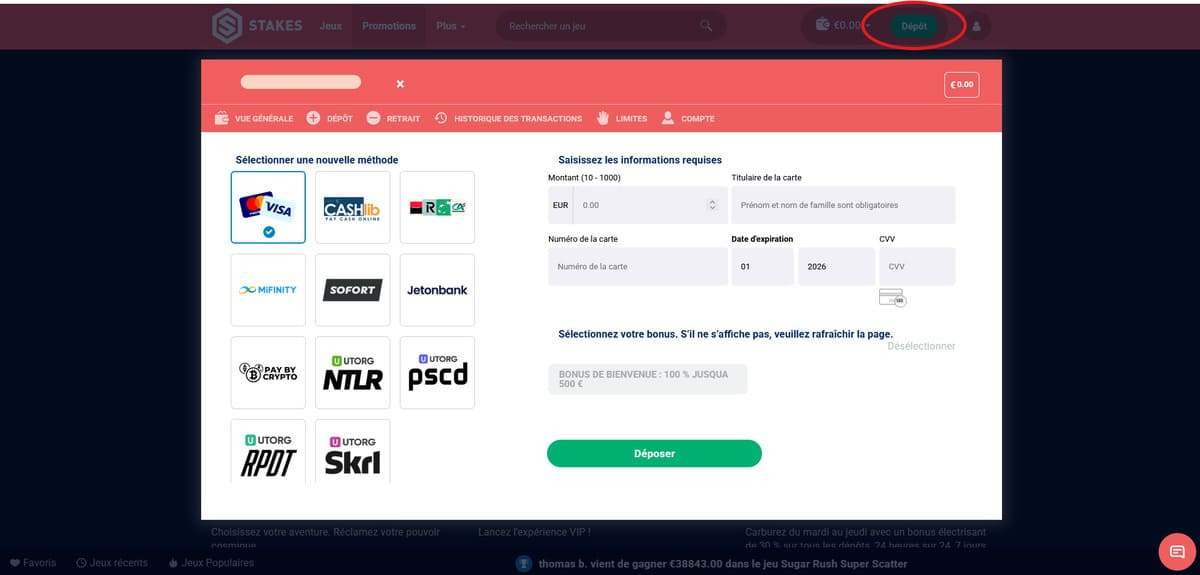Screen dimensions: 1200x575
Task: Select the CASHlib payment method
Action: [352, 207]
